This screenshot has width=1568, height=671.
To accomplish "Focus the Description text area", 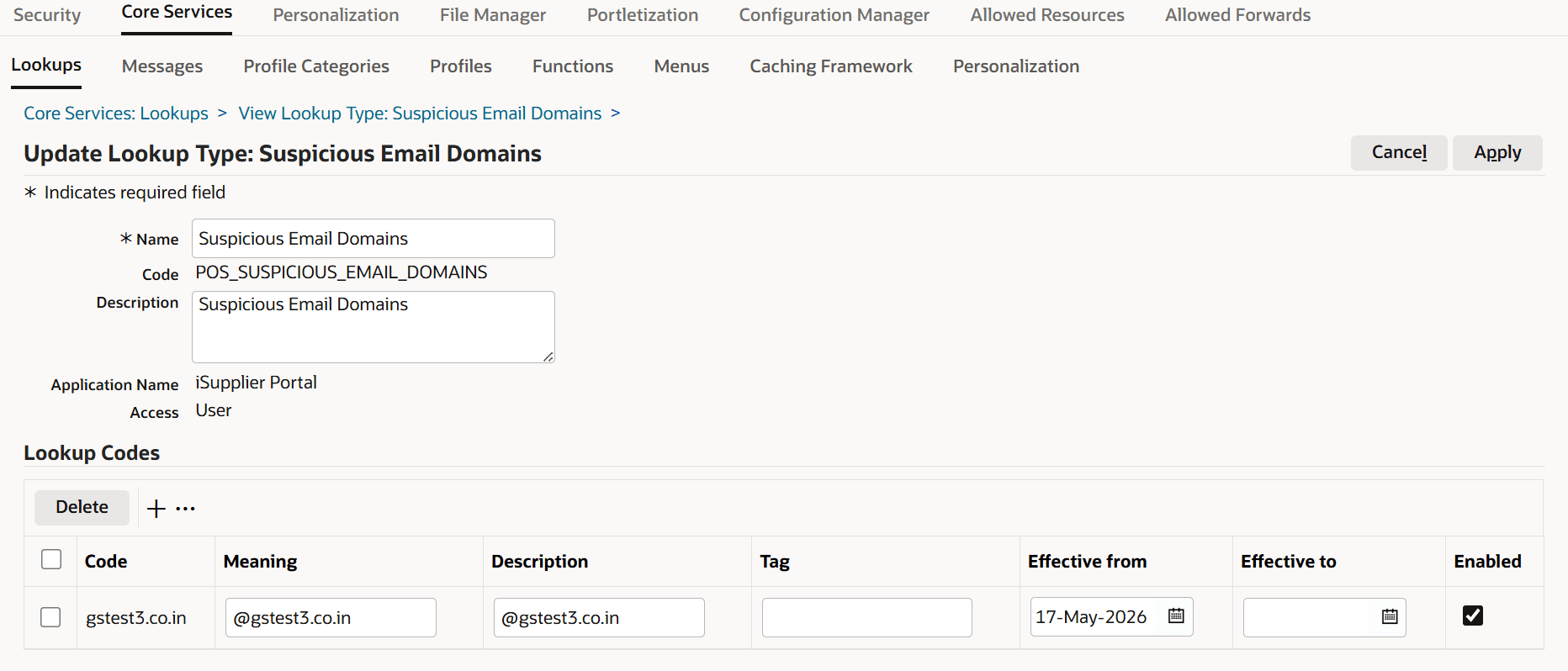I will pos(373,327).
